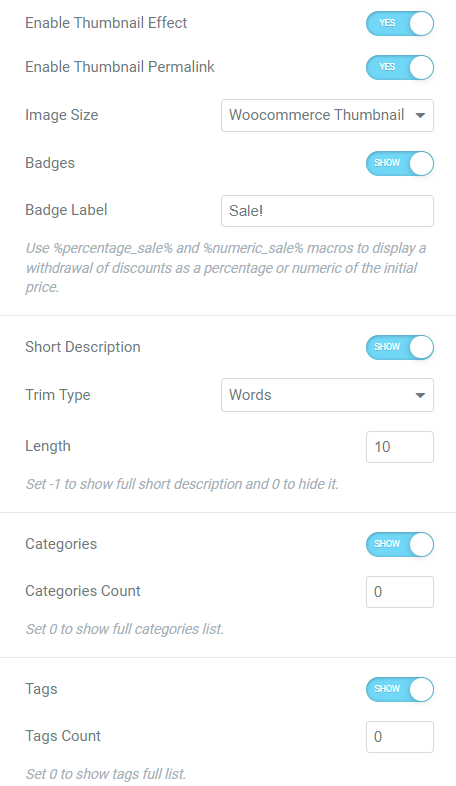Toggle the Badges show switch

click(399, 163)
